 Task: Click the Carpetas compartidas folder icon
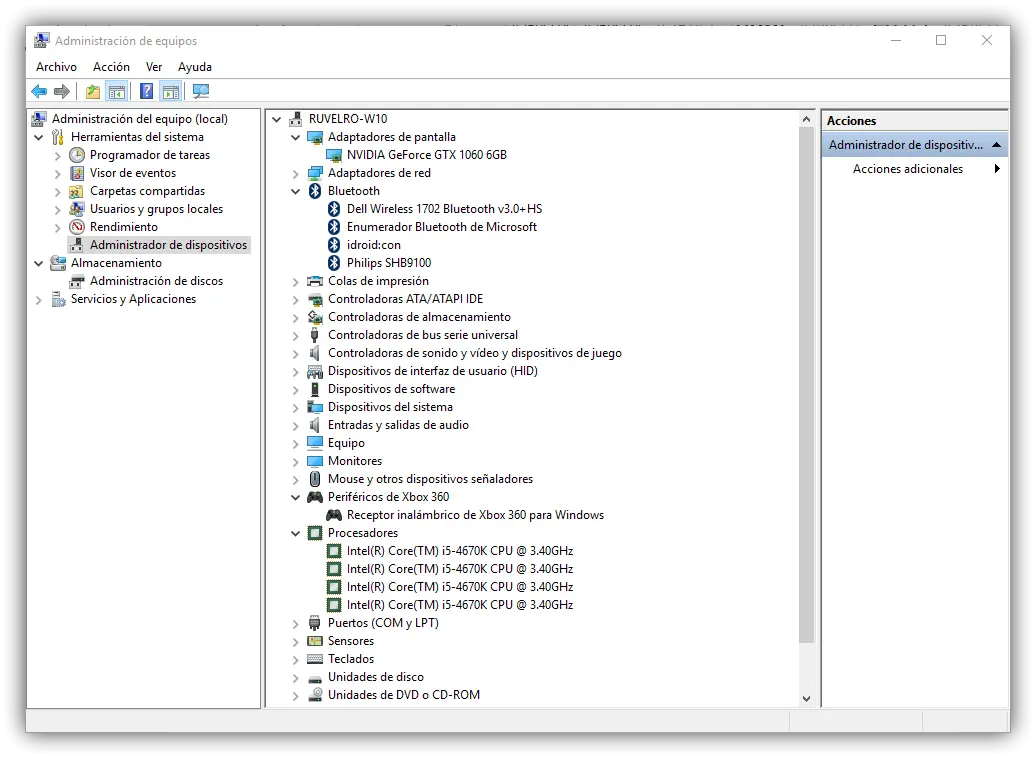pyautogui.click(x=77, y=191)
